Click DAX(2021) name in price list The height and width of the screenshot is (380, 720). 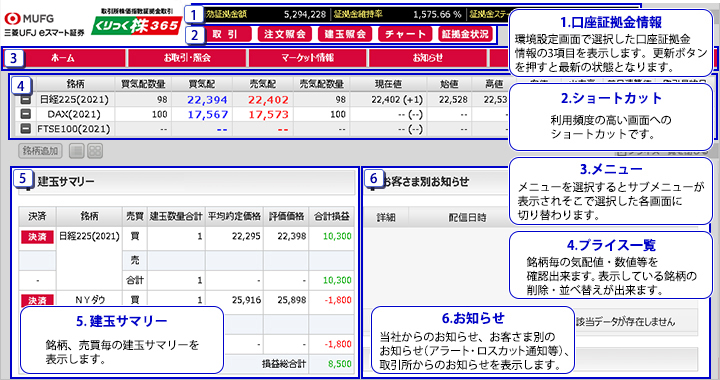tap(74, 114)
